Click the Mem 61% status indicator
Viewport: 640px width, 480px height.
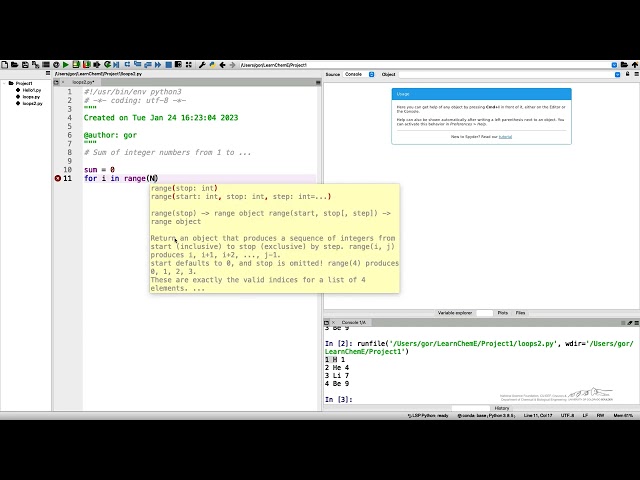[x=623, y=416]
